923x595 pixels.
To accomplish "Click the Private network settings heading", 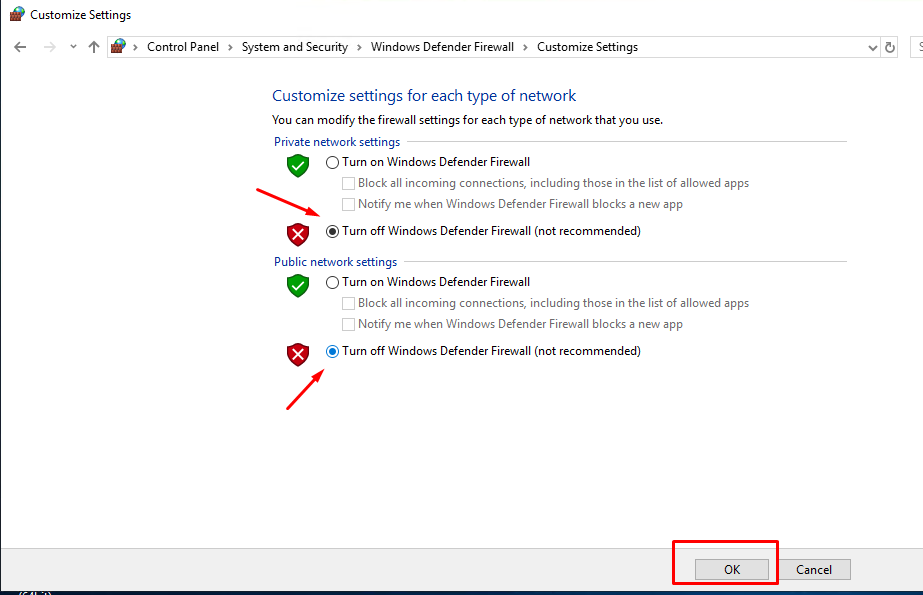I will (337, 142).
